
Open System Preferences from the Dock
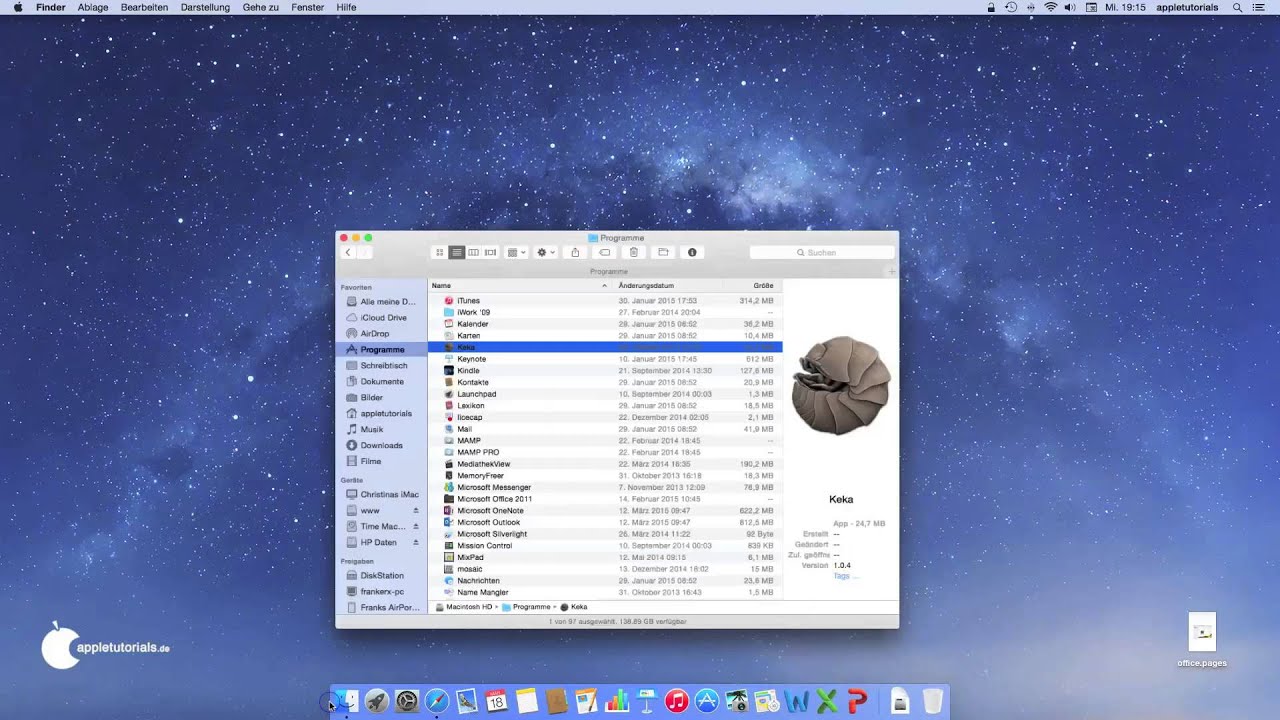(407, 701)
